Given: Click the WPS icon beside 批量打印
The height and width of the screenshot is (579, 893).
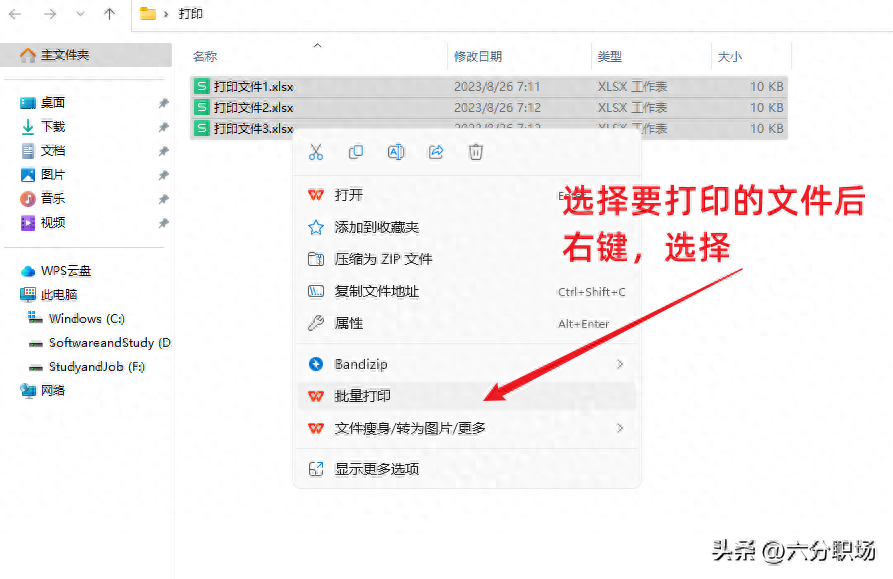Looking at the screenshot, I should 316,396.
